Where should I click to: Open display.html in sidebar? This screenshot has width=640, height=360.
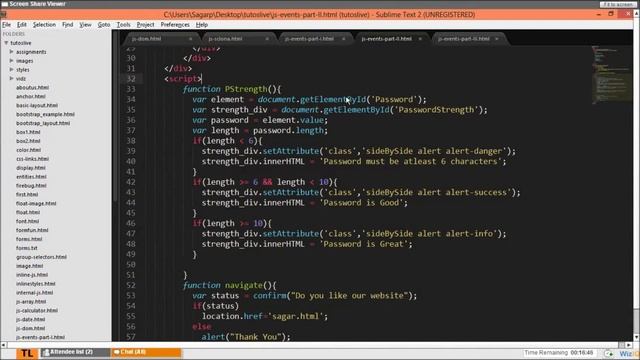point(31,168)
